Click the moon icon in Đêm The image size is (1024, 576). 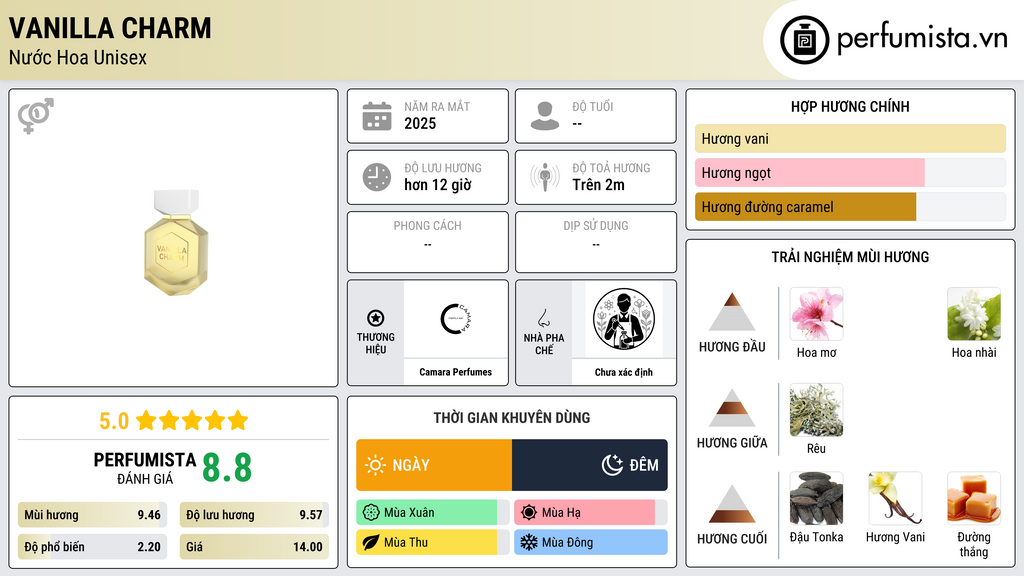click(x=612, y=465)
